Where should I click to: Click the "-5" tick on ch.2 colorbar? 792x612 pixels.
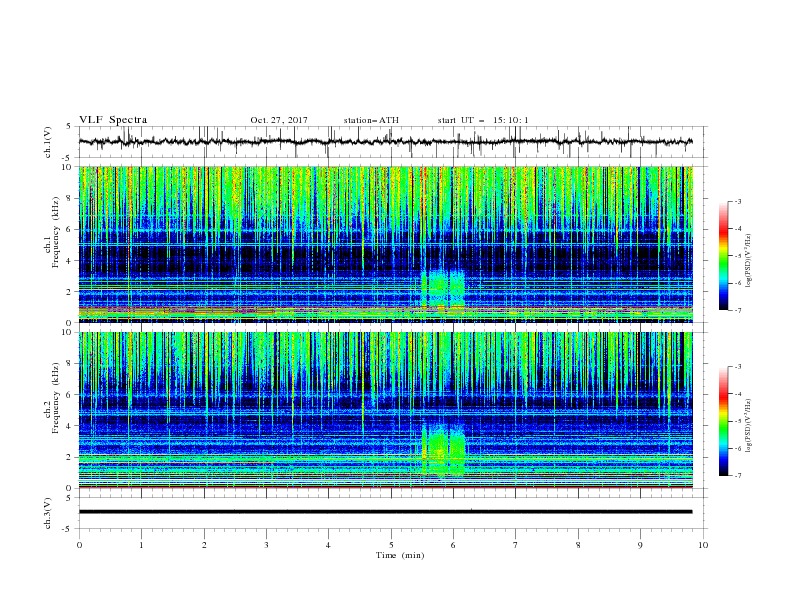(737, 421)
